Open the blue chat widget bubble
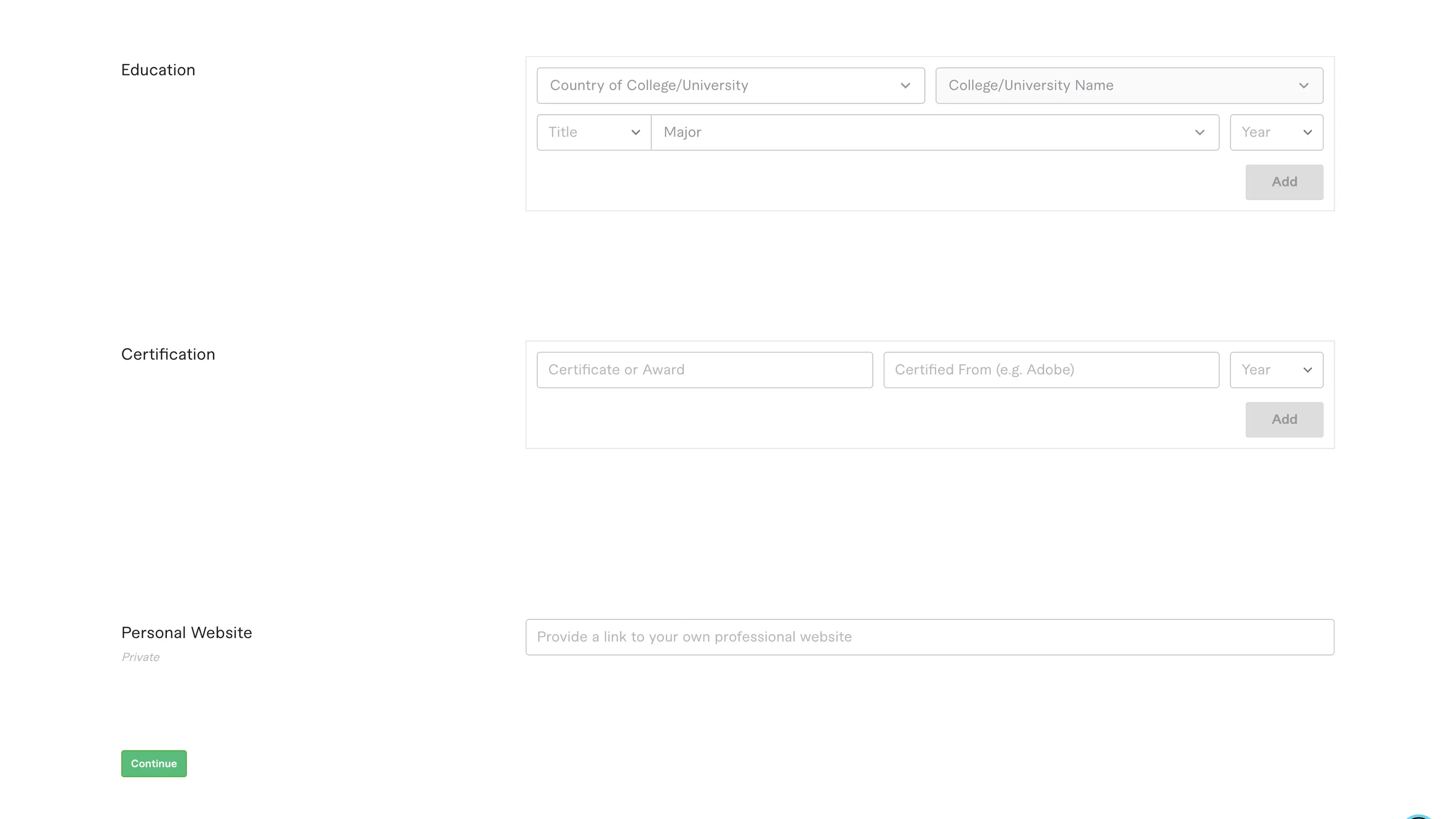 (x=1419, y=817)
